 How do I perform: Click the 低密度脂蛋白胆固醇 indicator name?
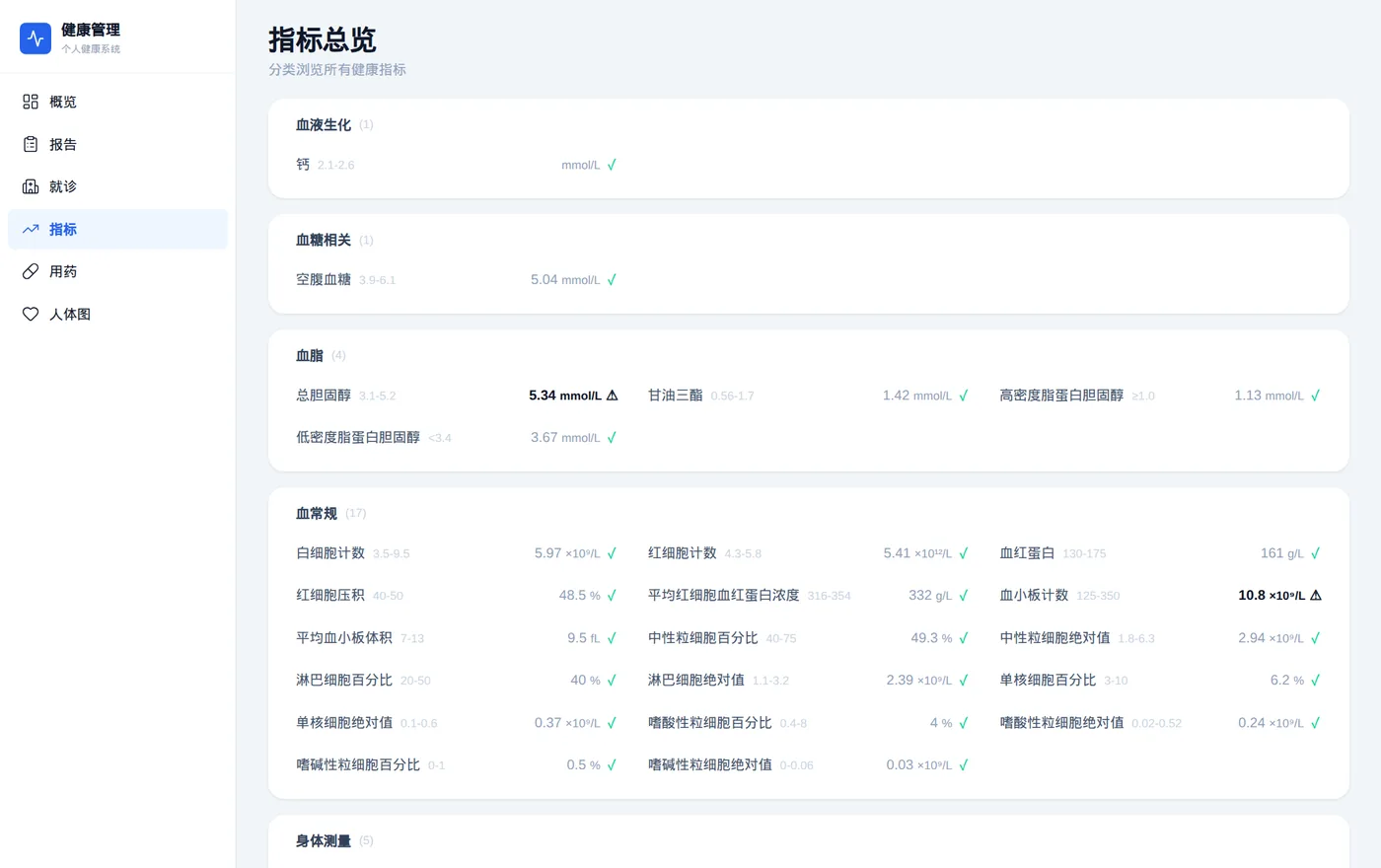tap(358, 438)
